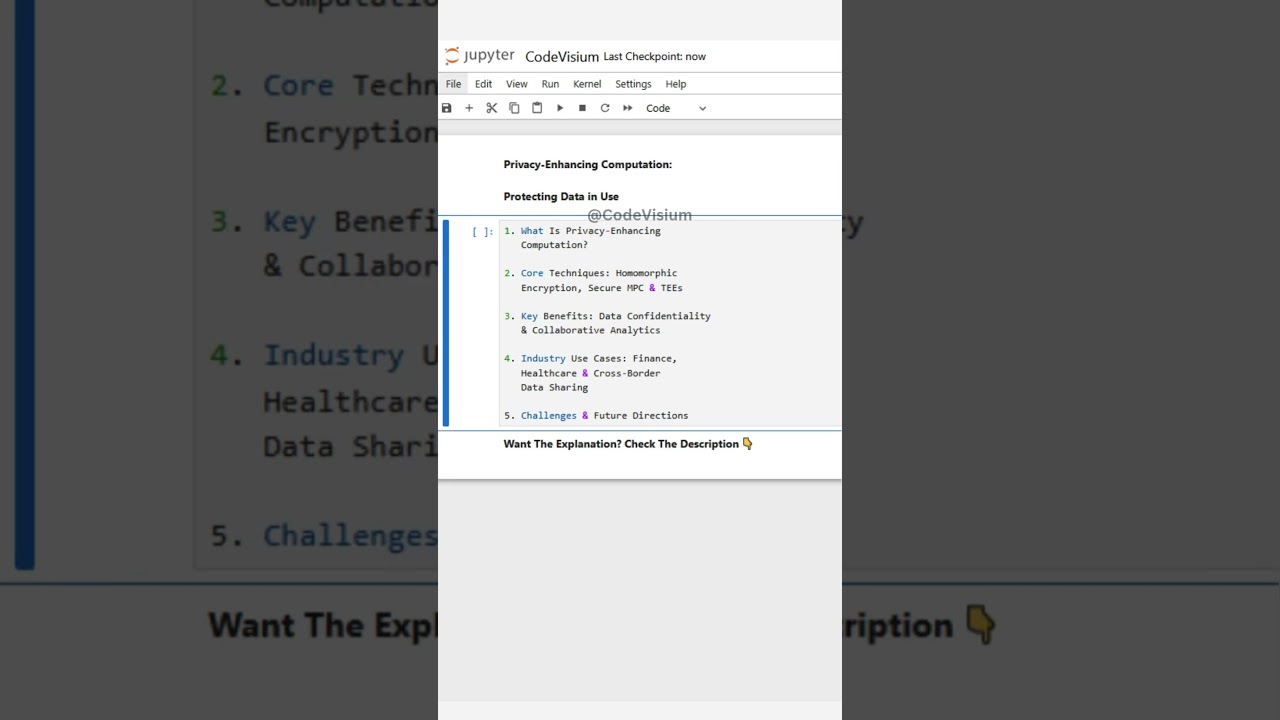This screenshot has width=1280, height=720.
Task: Click Last Checkpoint: now text
Action: [655, 57]
